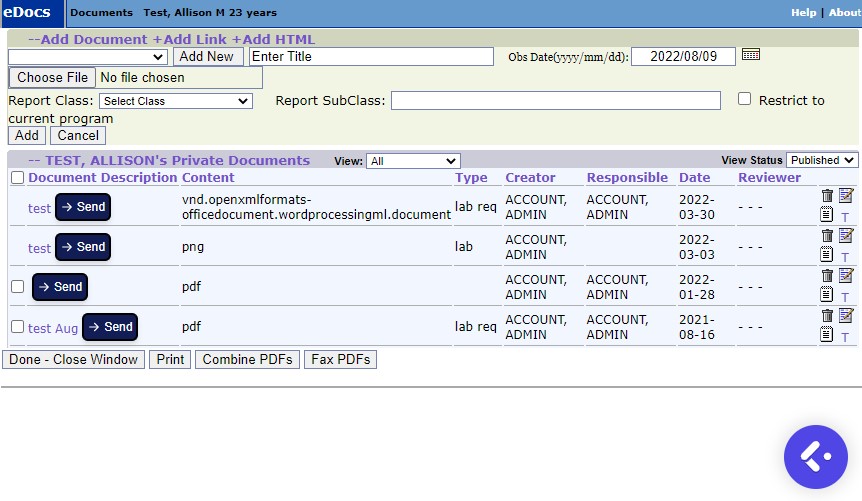Open the Report Class dropdown
The width and height of the screenshot is (862, 501).
(x=175, y=101)
